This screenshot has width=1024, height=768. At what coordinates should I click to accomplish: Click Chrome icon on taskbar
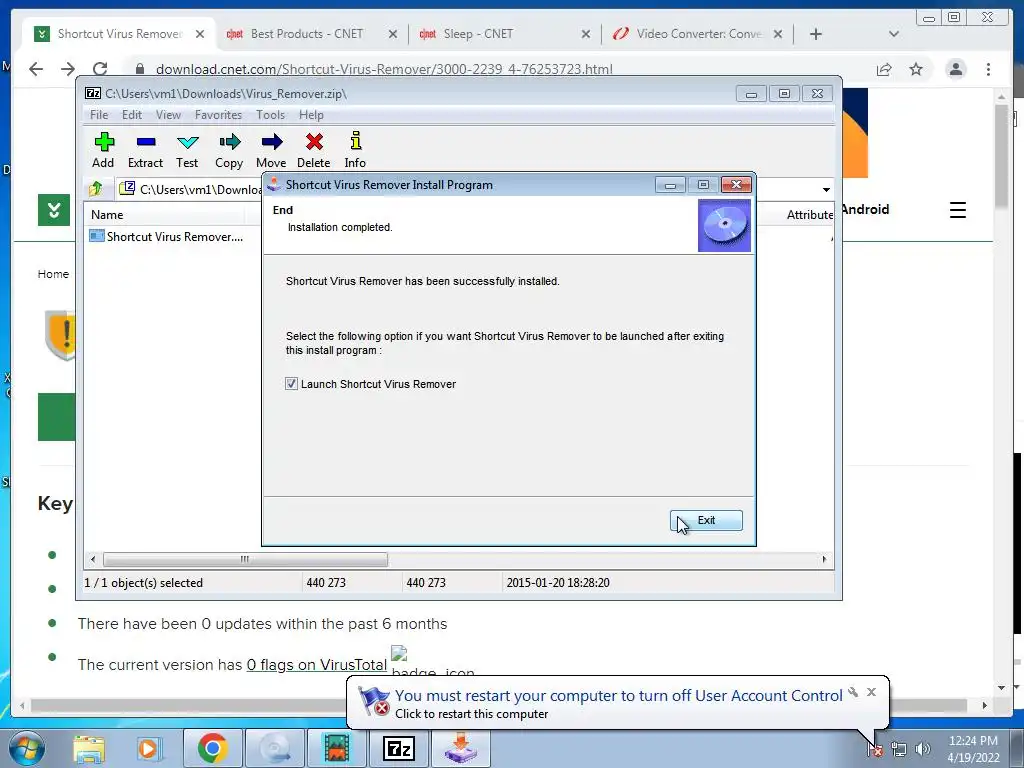pyautogui.click(x=212, y=748)
